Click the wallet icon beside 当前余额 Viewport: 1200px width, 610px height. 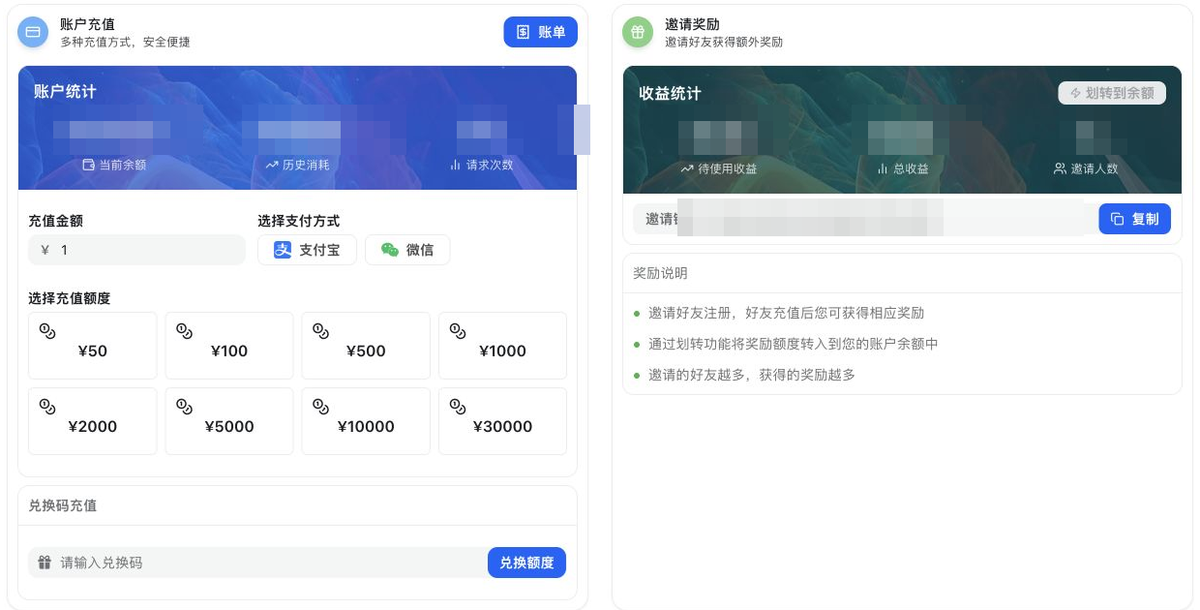[x=88, y=164]
